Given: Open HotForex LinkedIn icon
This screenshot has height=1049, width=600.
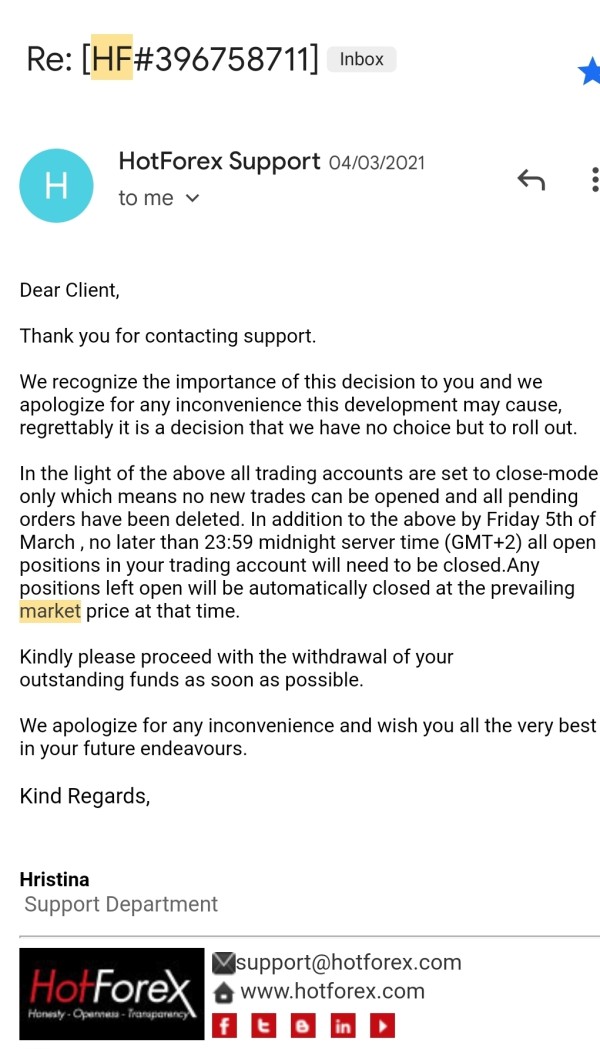Looking at the screenshot, I should [342, 1025].
